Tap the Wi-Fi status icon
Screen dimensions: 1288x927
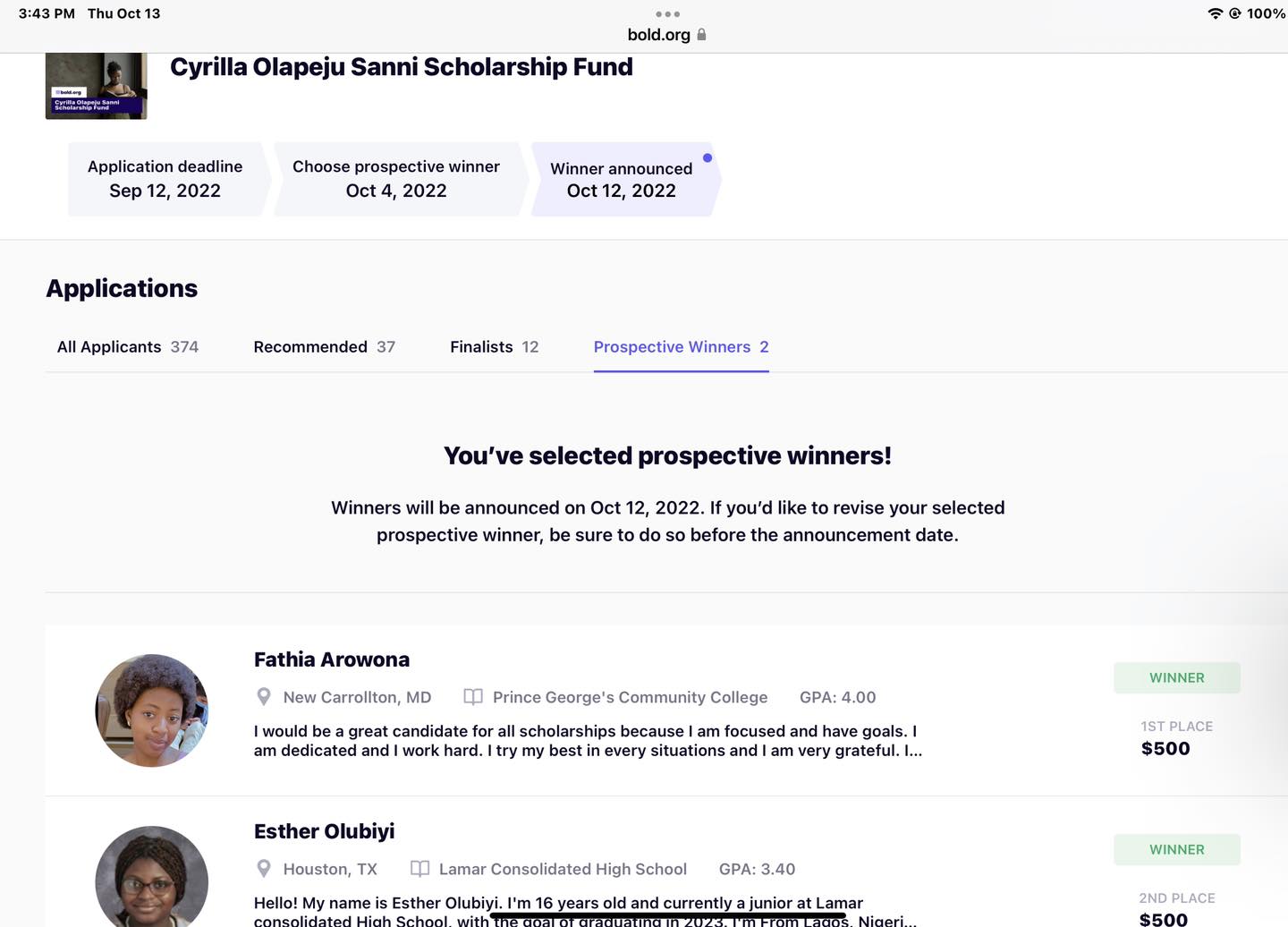1215,13
